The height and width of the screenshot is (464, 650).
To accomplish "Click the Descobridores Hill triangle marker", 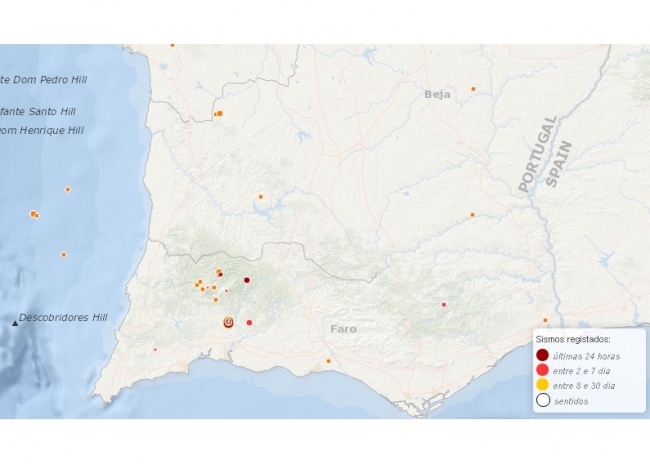I will pyautogui.click(x=15, y=322).
